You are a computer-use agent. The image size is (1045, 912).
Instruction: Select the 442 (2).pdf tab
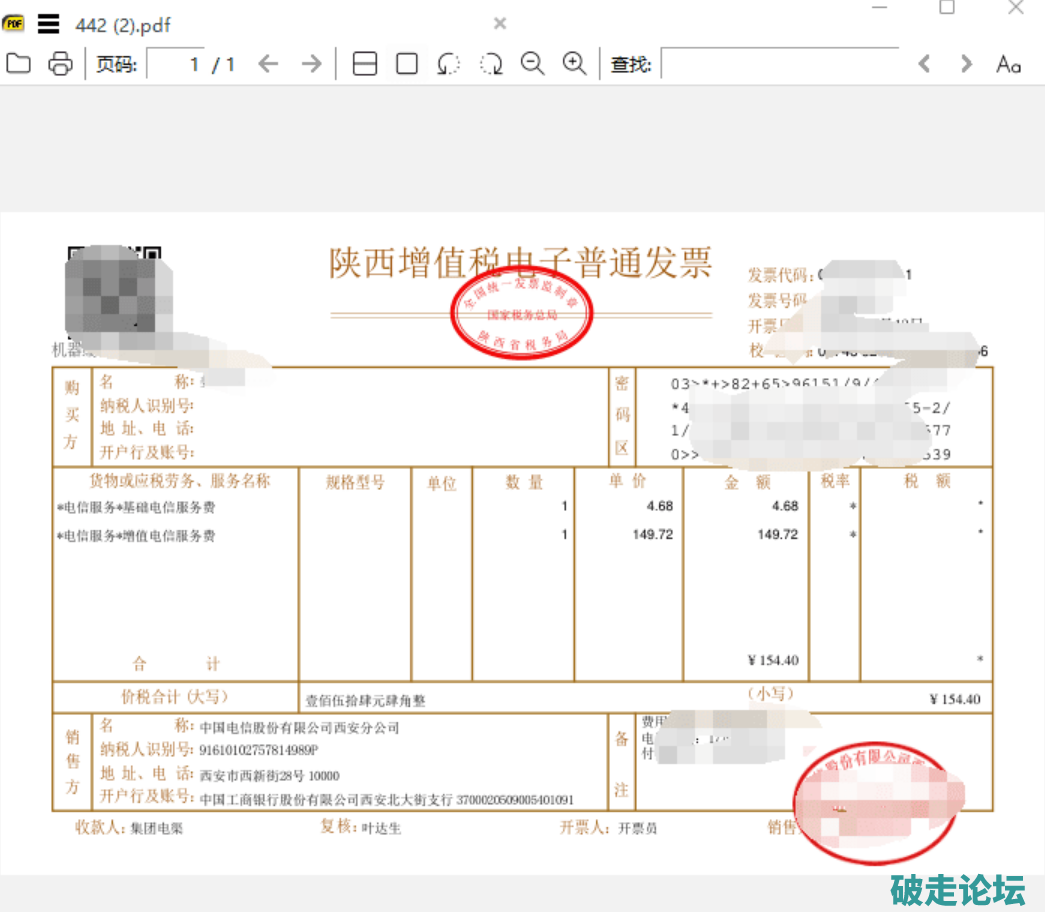click(x=122, y=25)
